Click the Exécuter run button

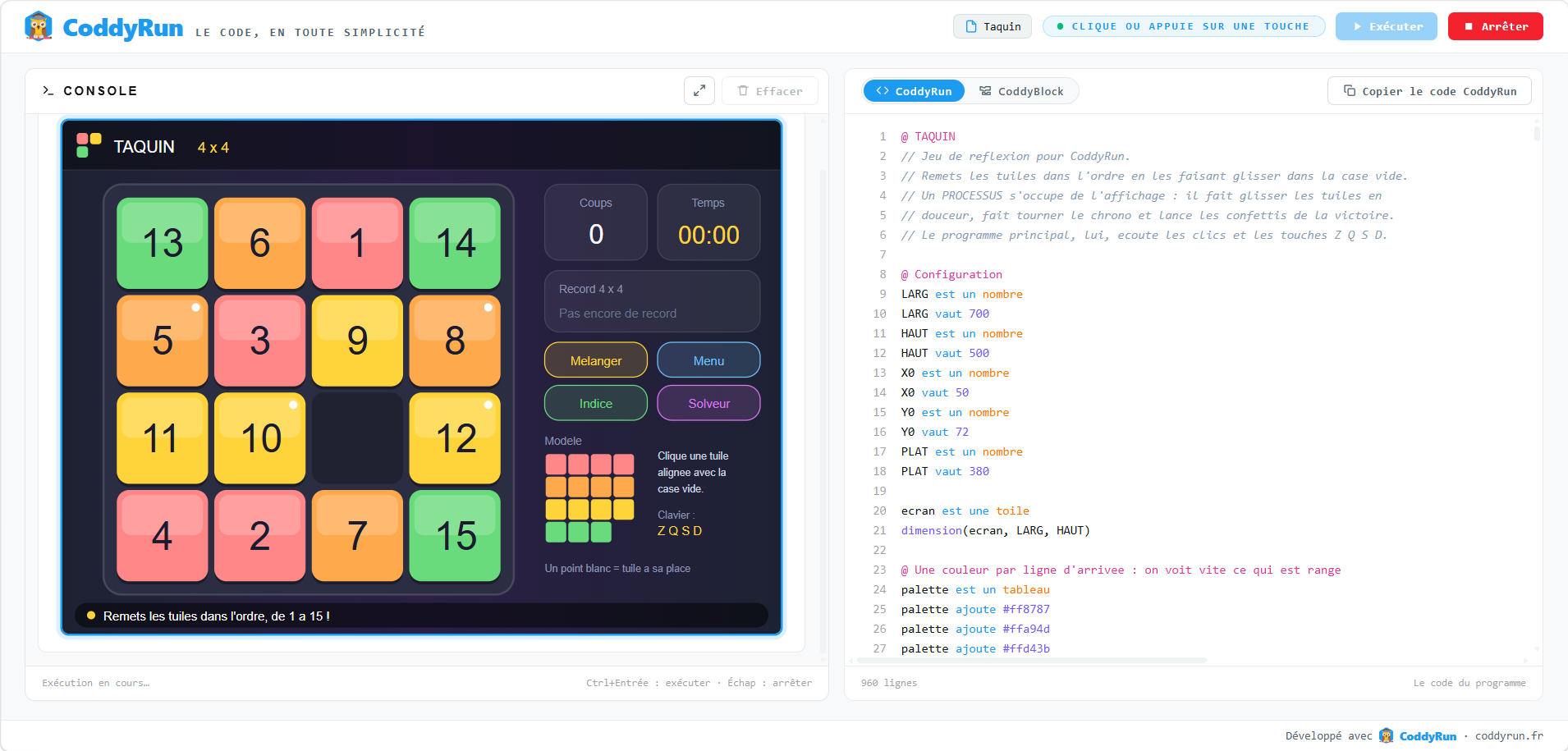(x=1386, y=26)
